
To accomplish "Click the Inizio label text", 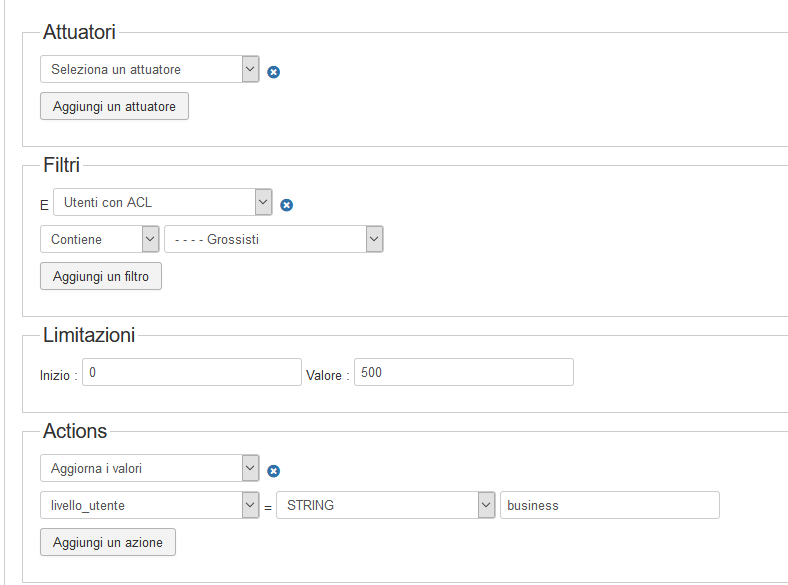I will pyautogui.click(x=58, y=375).
